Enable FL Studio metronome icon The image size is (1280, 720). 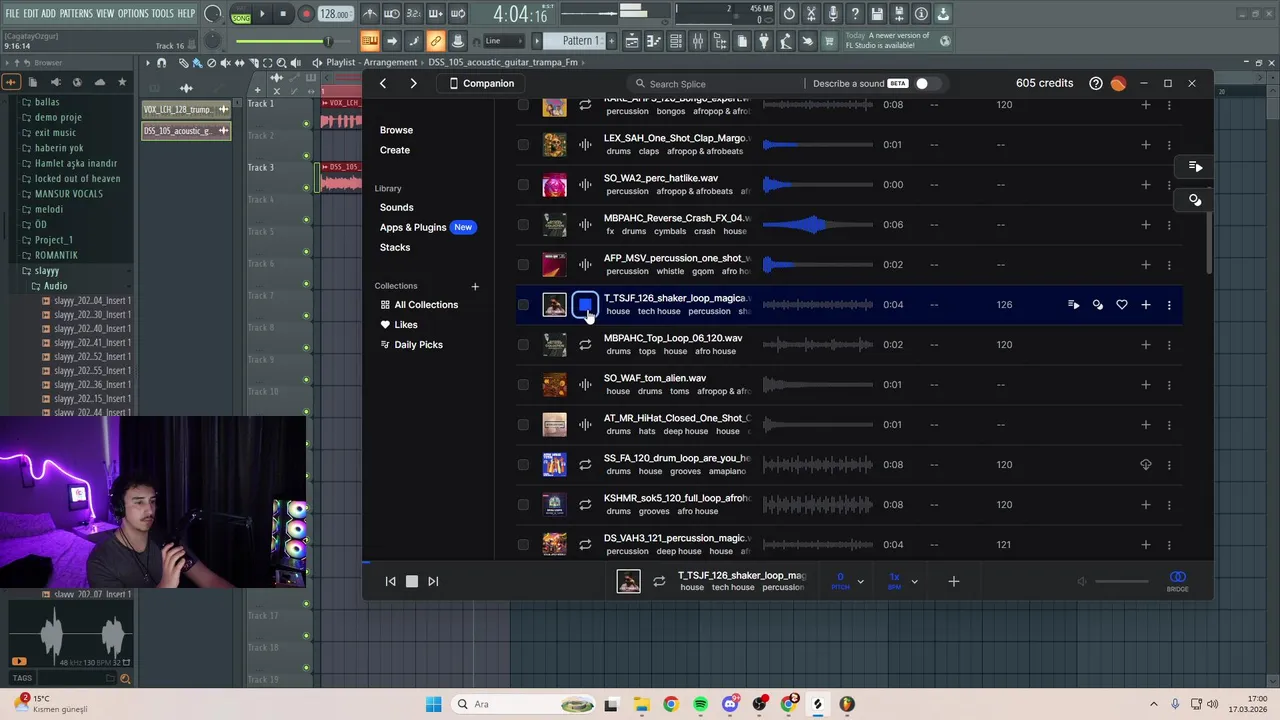pos(370,14)
